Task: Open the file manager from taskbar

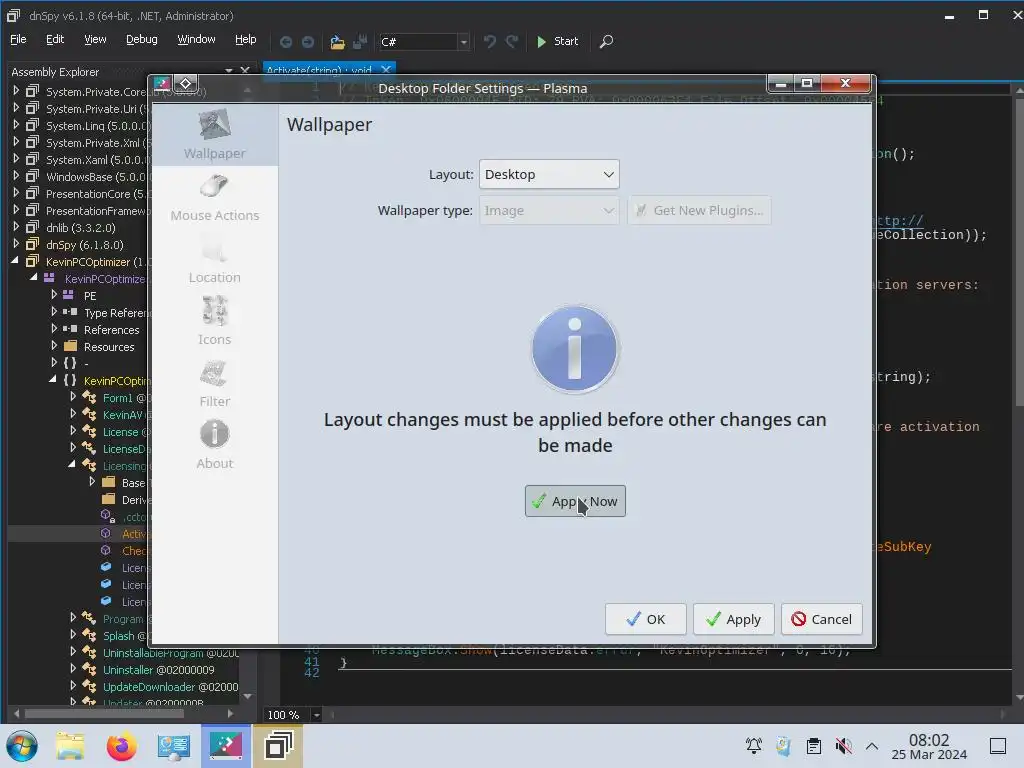Action: (71, 746)
